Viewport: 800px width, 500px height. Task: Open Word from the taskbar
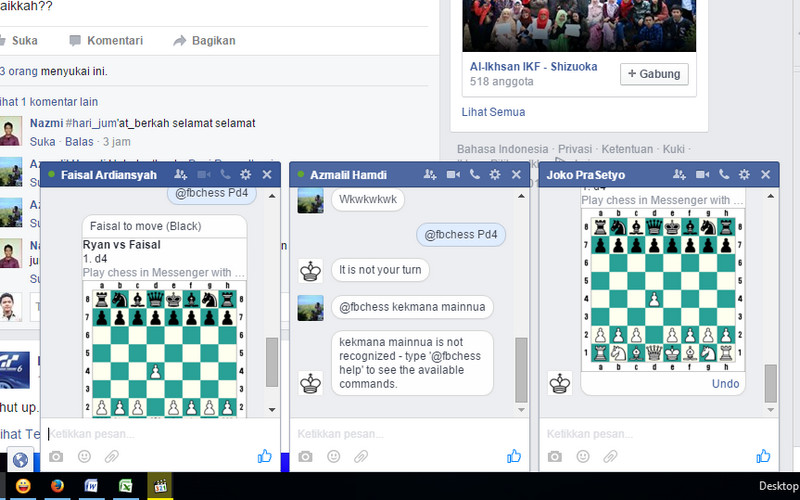coord(91,485)
